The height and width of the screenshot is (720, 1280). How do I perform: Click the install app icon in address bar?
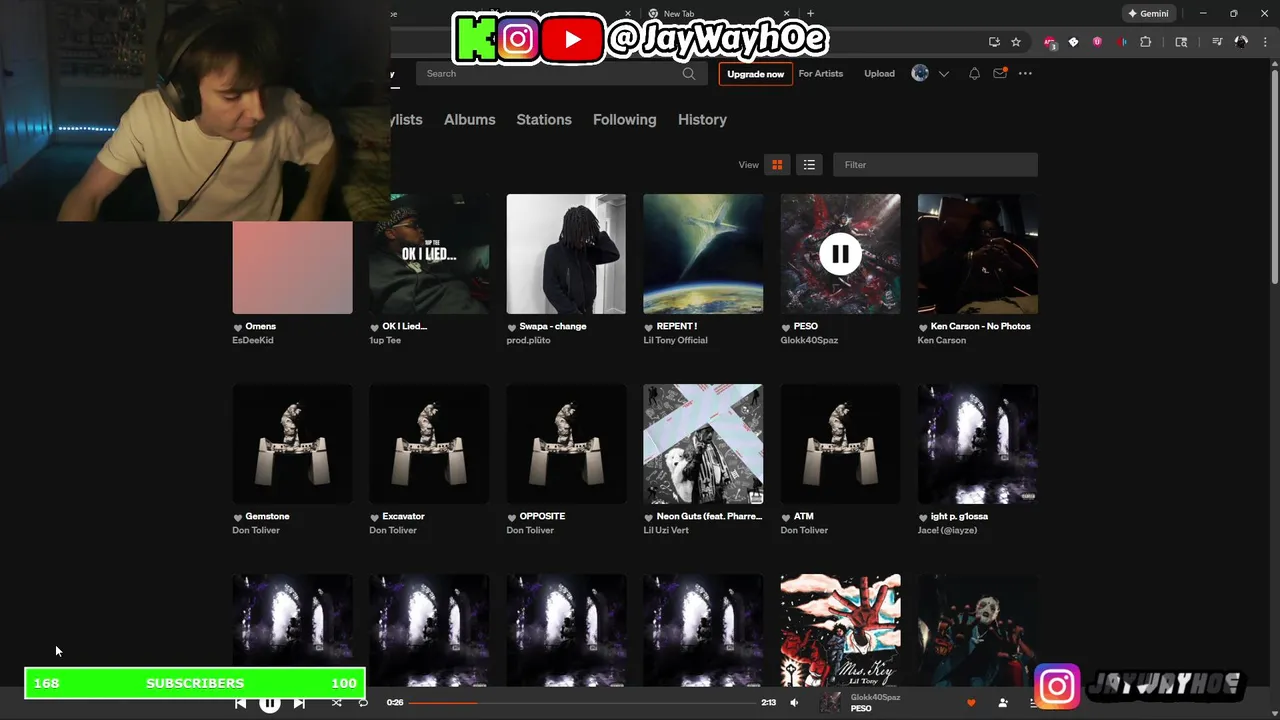(994, 42)
